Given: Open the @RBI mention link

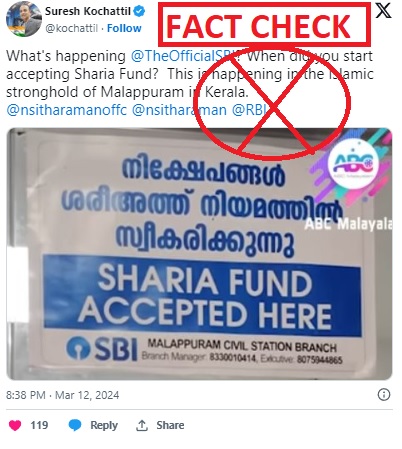Looking at the screenshot, I should (249, 110).
